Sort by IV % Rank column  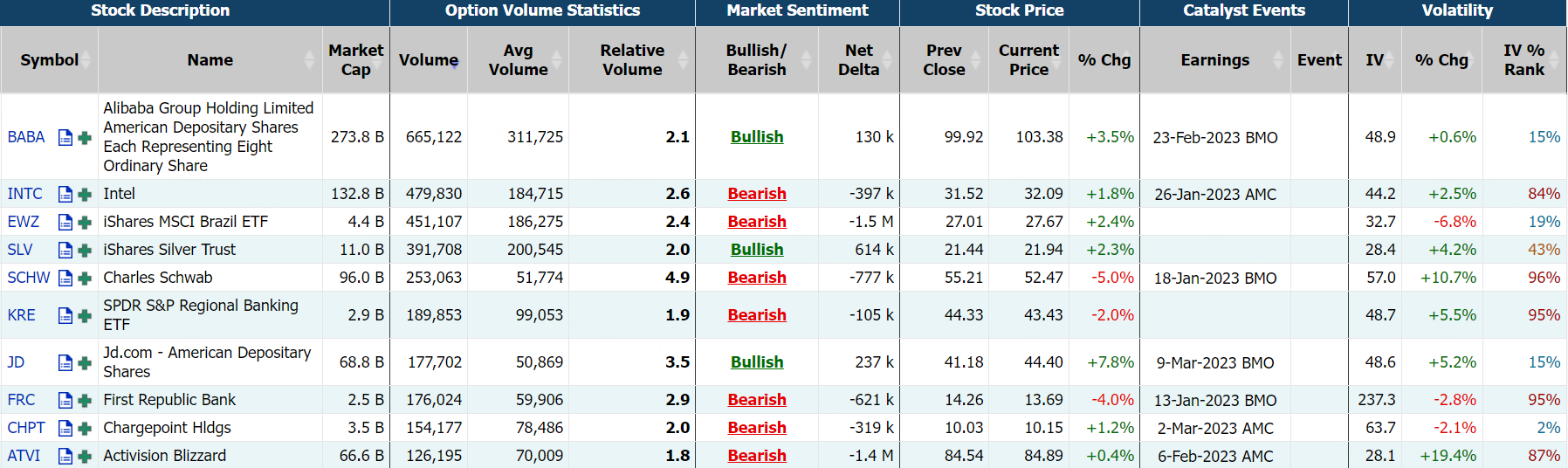point(1523,60)
